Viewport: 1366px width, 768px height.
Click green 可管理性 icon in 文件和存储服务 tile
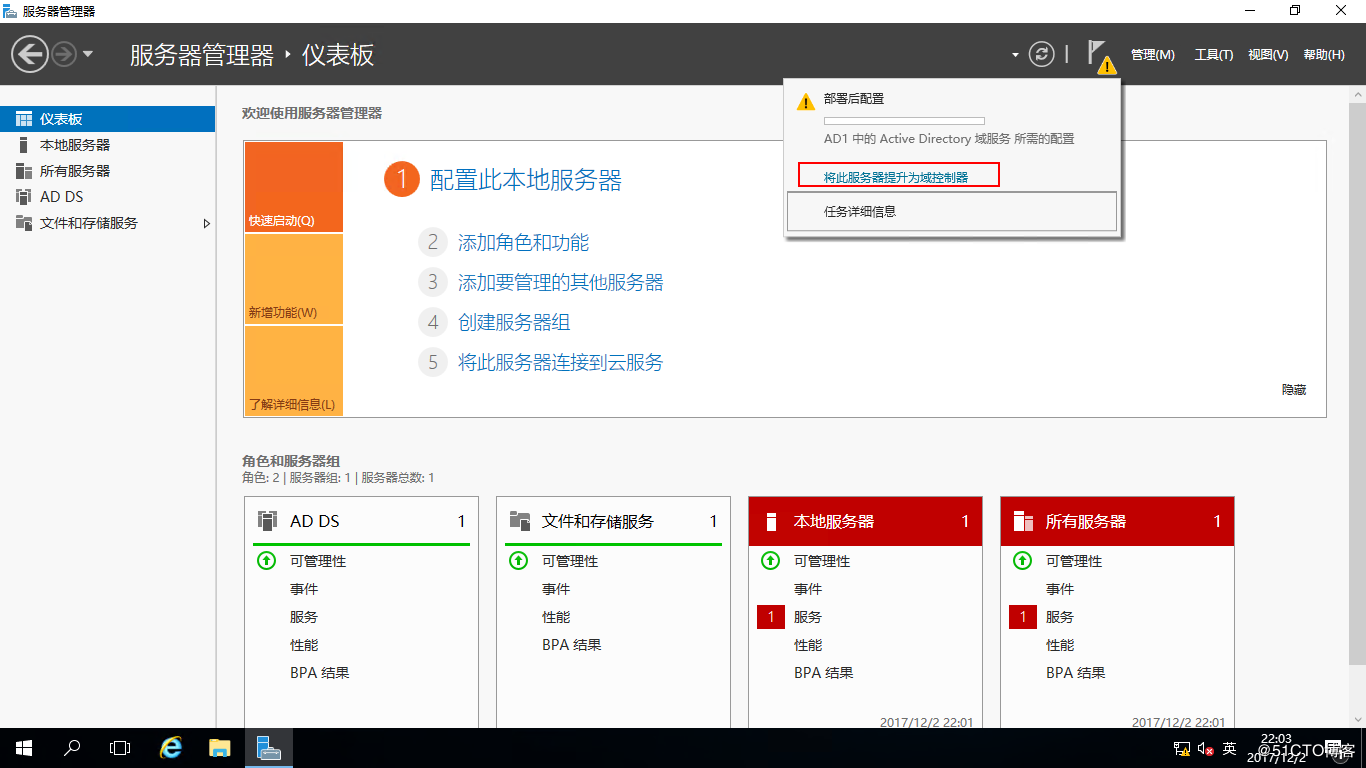point(518,561)
